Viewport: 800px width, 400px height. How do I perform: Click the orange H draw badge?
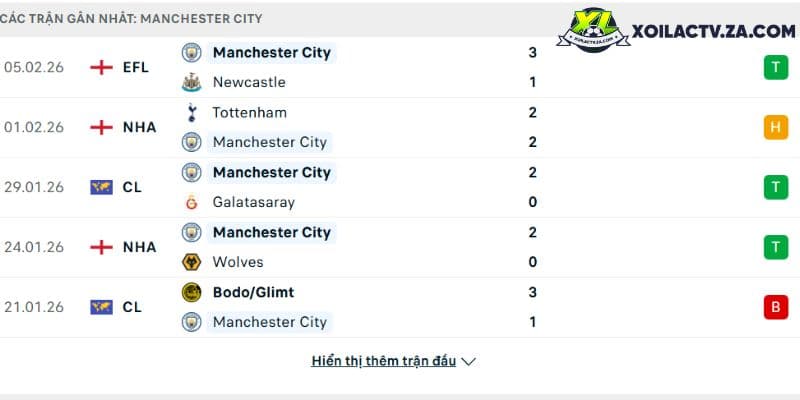pyautogui.click(x=776, y=127)
